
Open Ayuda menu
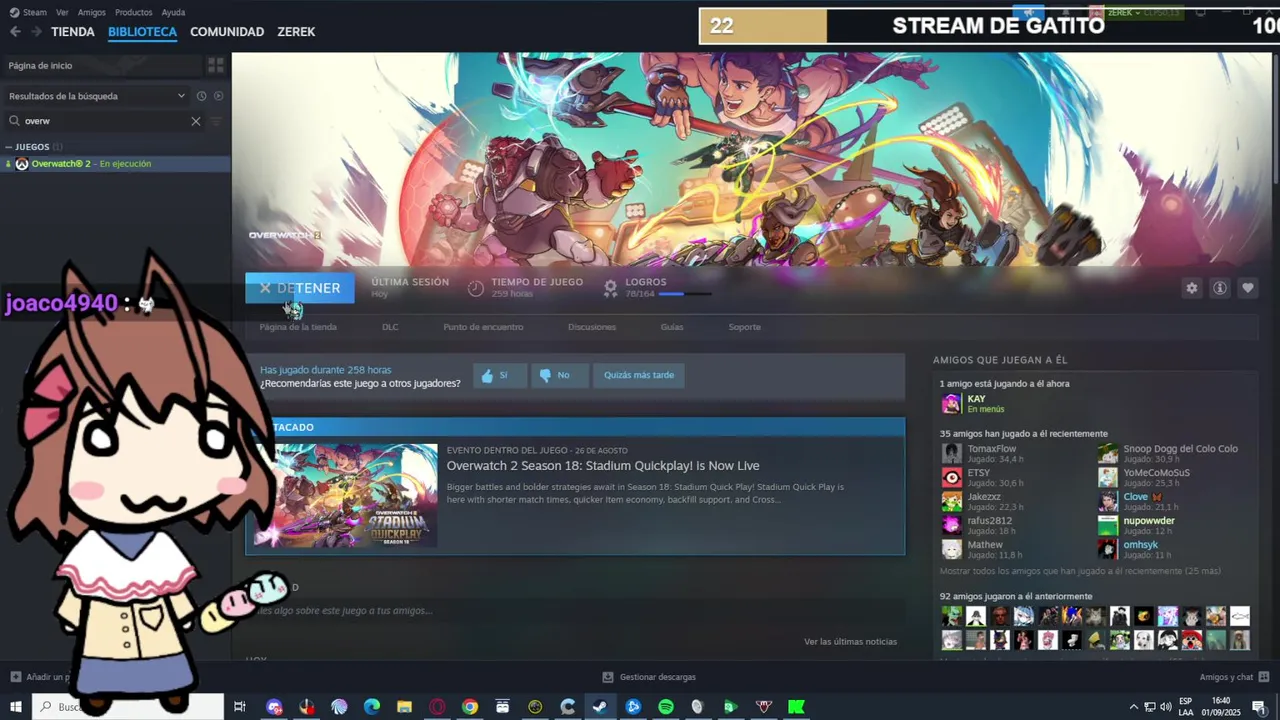(x=173, y=12)
